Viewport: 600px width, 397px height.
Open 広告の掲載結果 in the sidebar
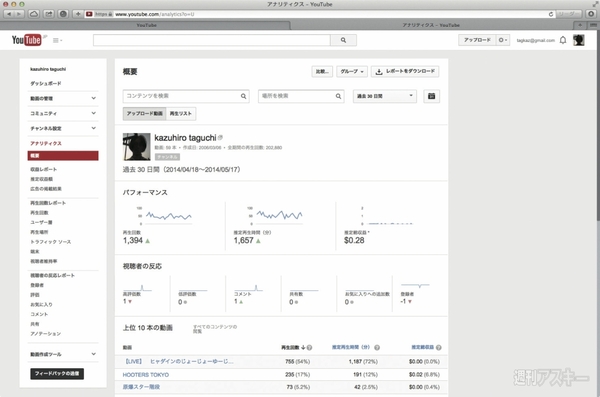point(46,189)
